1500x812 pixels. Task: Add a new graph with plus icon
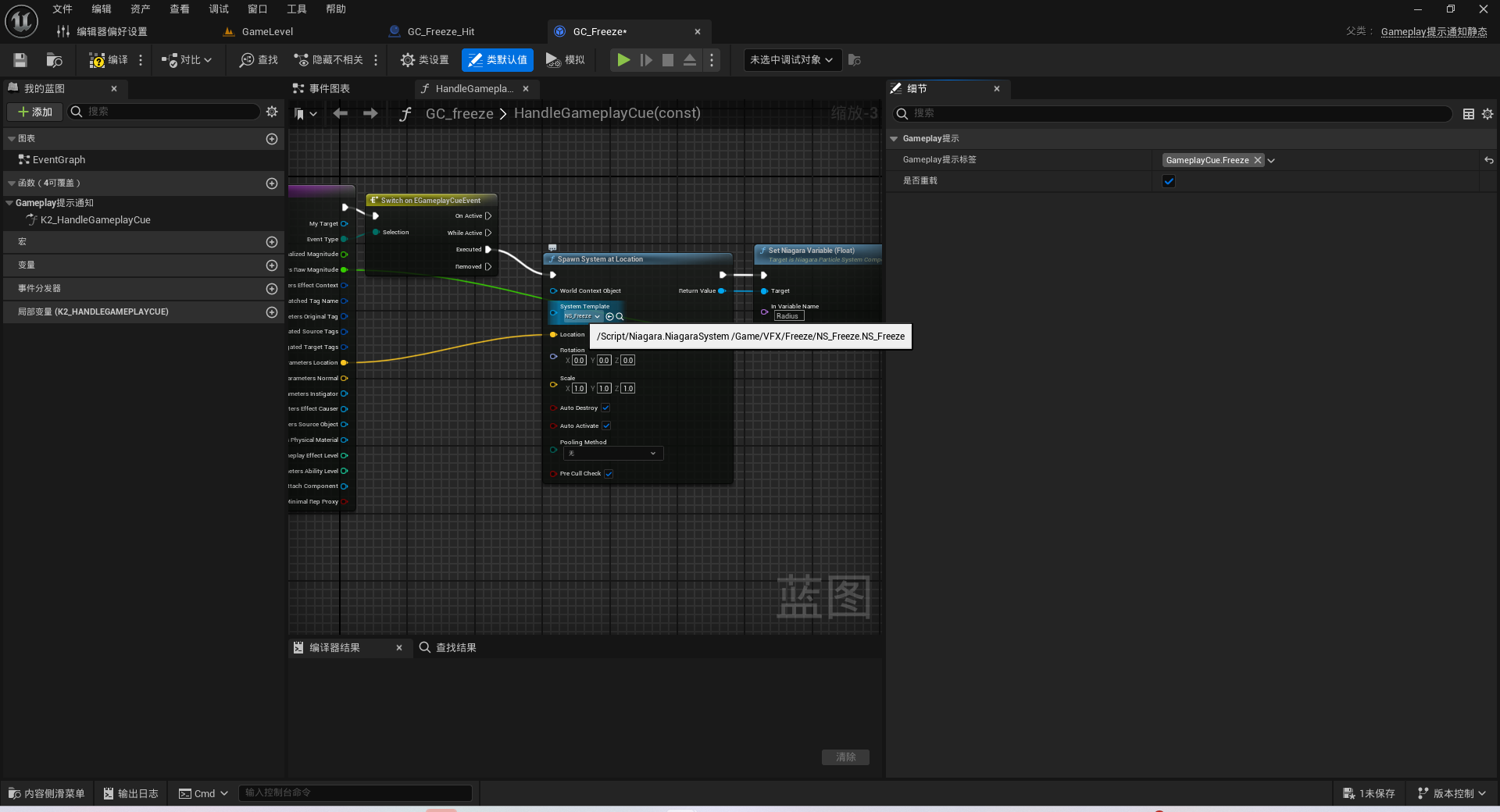coord(272,139)
